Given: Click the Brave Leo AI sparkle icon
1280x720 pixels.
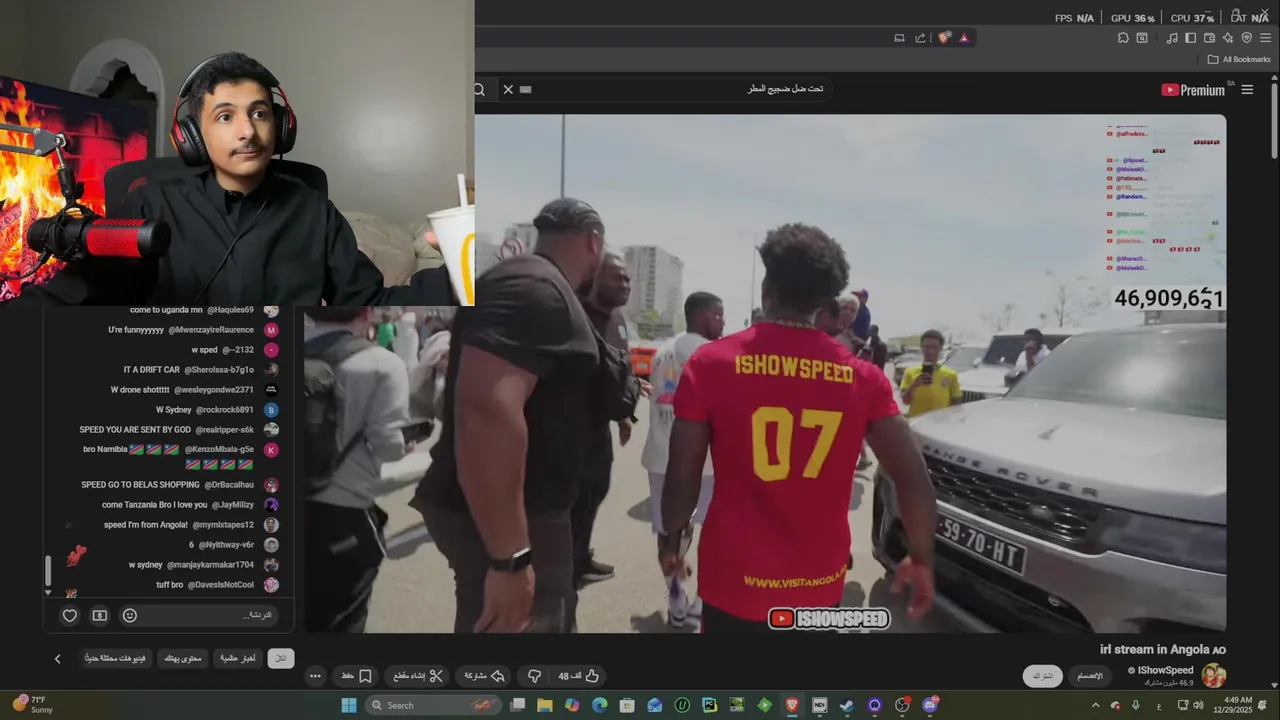Looking at the screenshot, I should tap(1228, 38).
